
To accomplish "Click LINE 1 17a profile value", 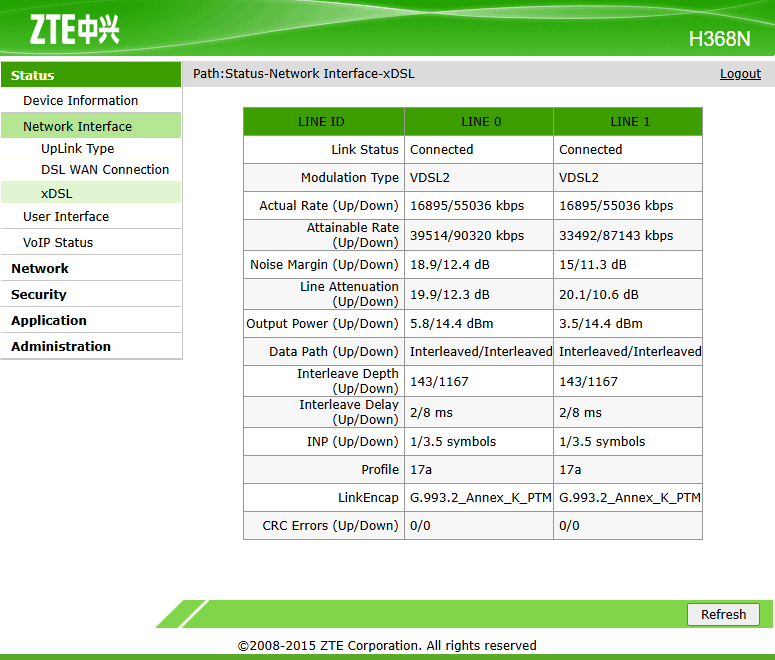I will (x=570, y=469).
